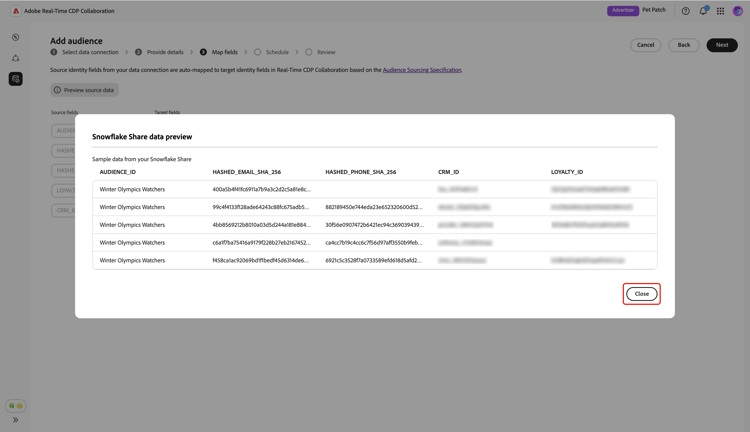
Task: Select email hash starting 400a5b4f
Action: tap(262, 189)
